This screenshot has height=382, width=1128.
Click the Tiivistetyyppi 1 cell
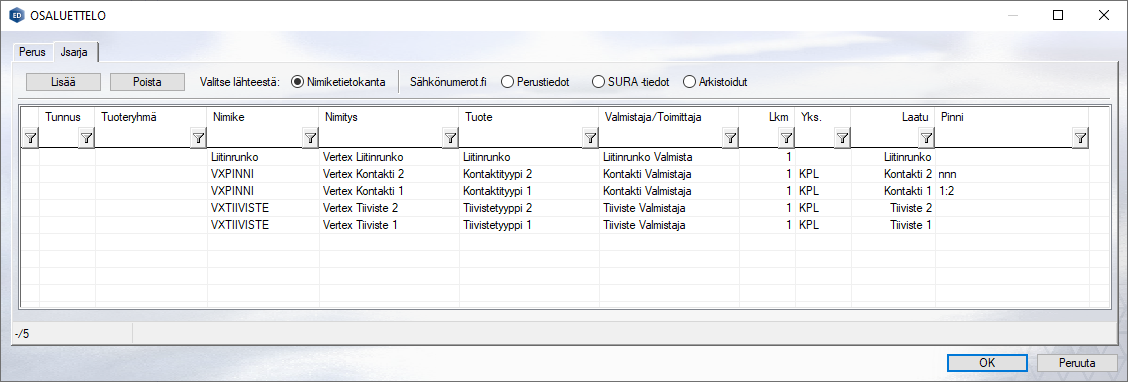click(529, 225)
